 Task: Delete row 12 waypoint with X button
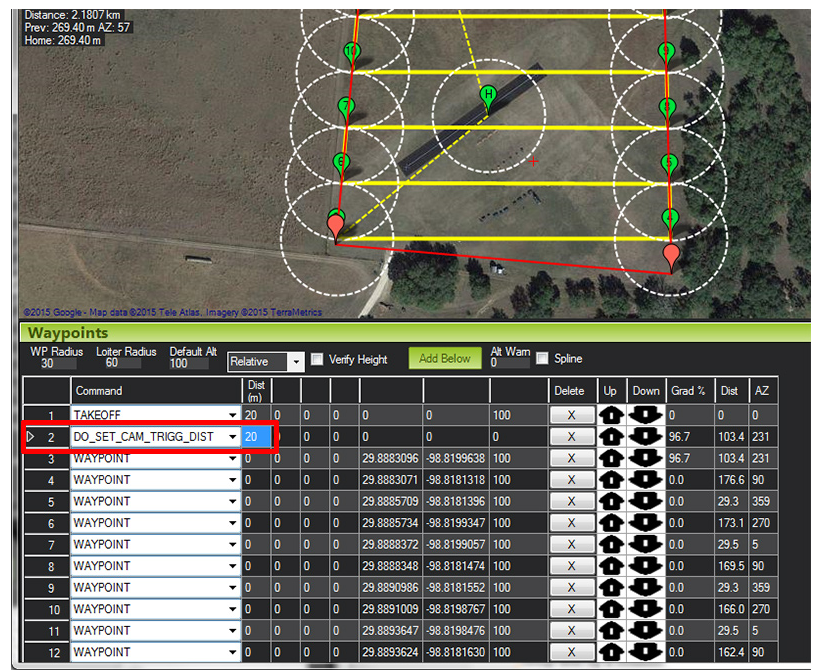571,652
